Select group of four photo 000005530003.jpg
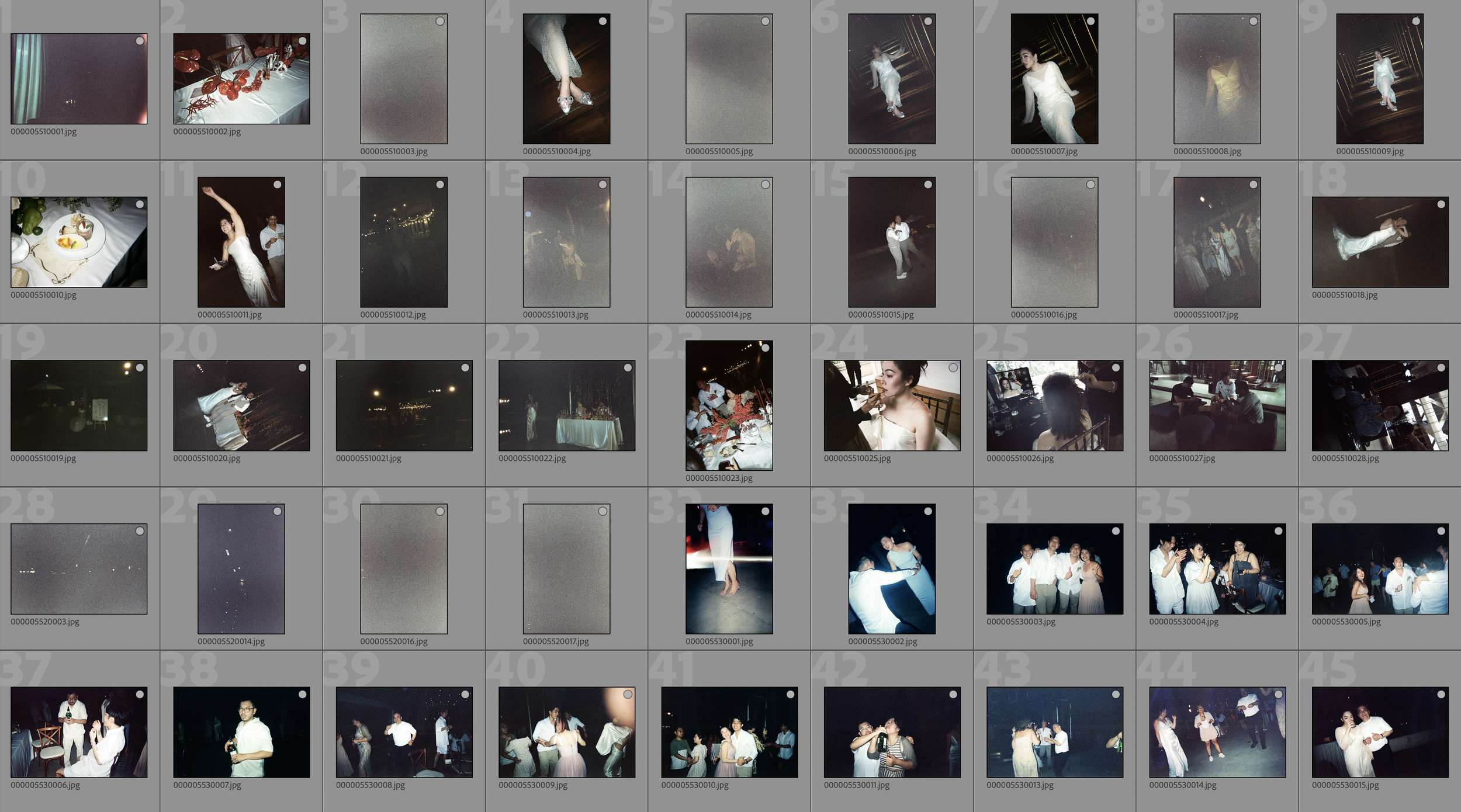 coord(1054,569)
